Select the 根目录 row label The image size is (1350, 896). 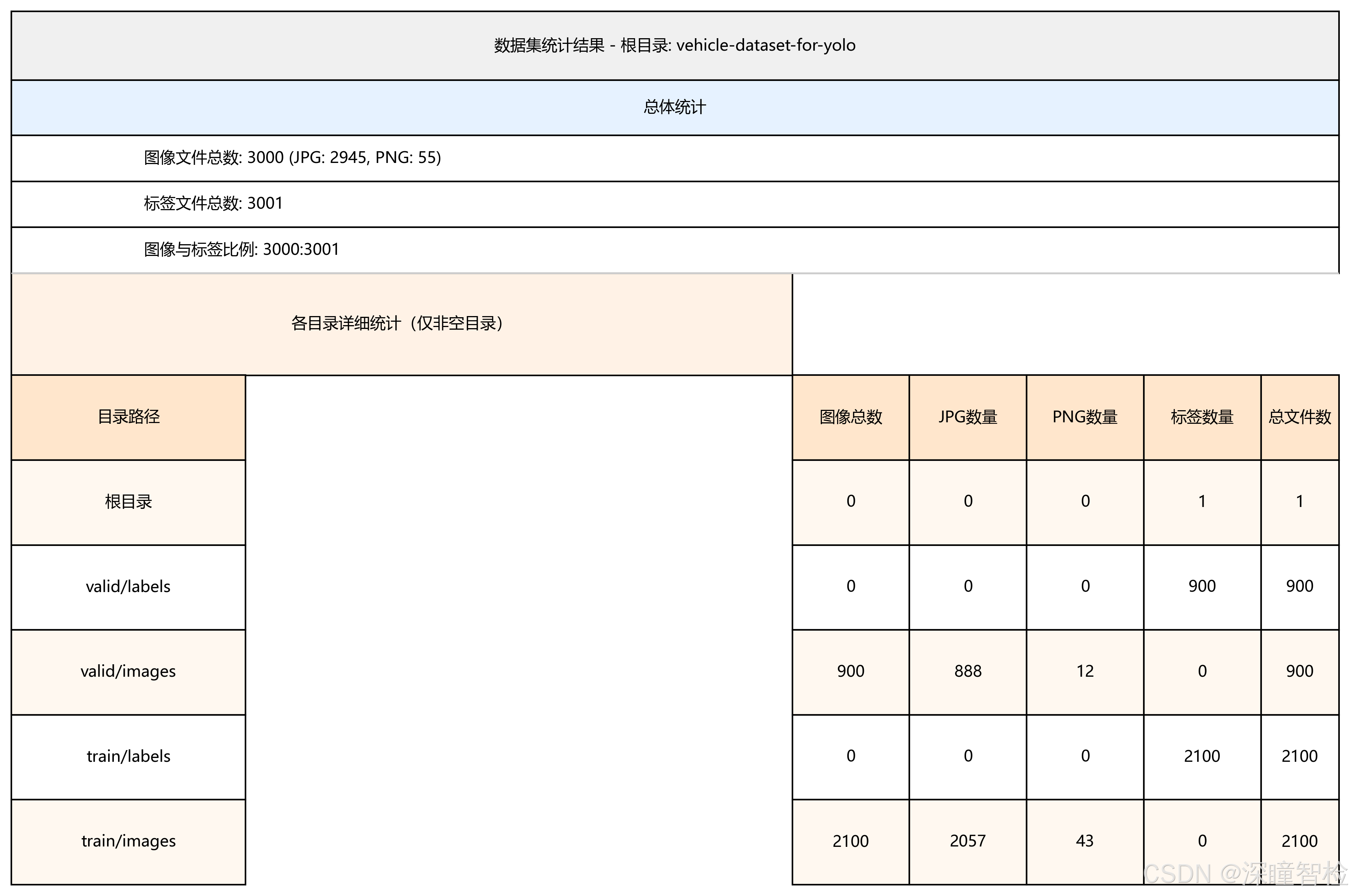pyautogui.click(x=129, y=502)
